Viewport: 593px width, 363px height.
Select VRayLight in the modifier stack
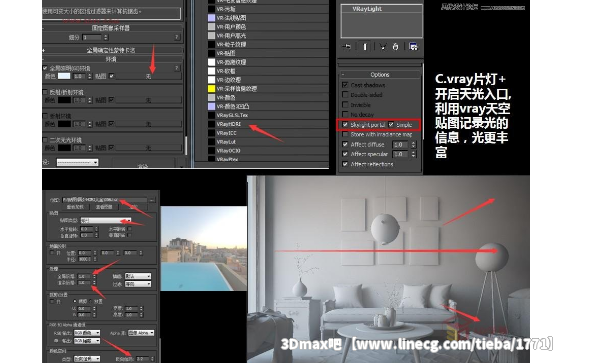[367, 9]
